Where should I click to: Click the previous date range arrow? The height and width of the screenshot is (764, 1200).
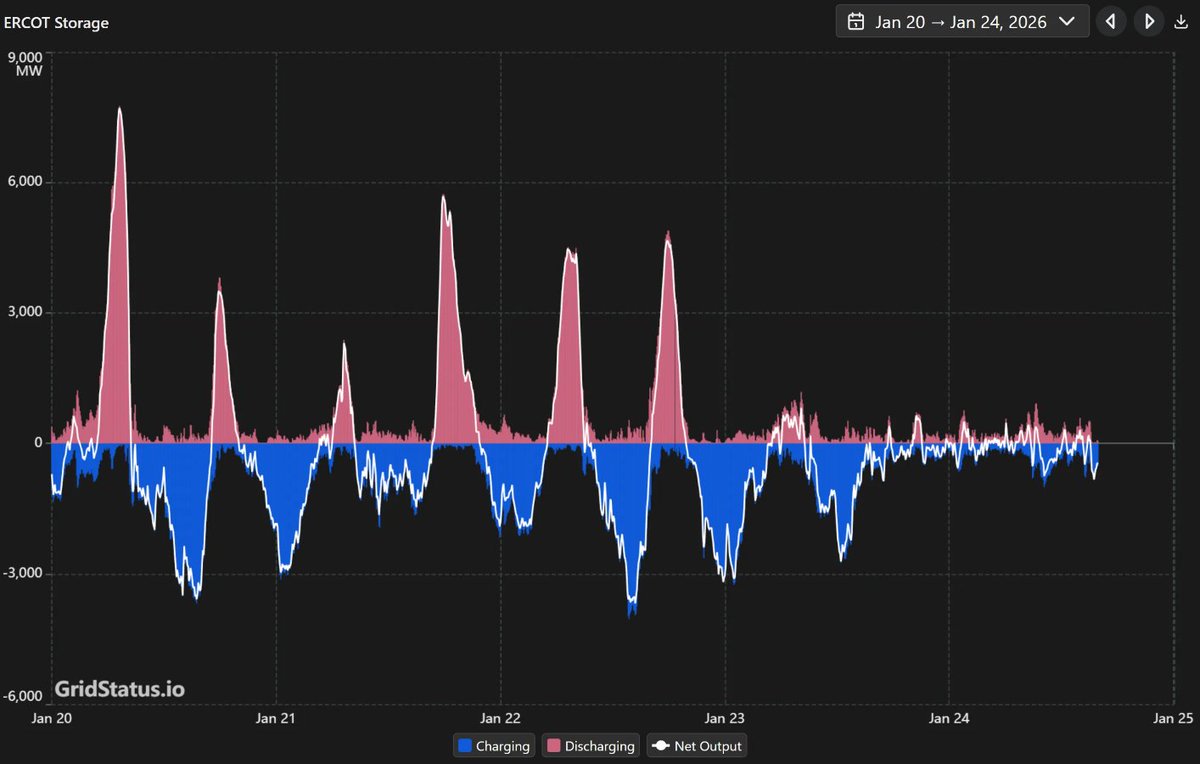(1111, 21)
